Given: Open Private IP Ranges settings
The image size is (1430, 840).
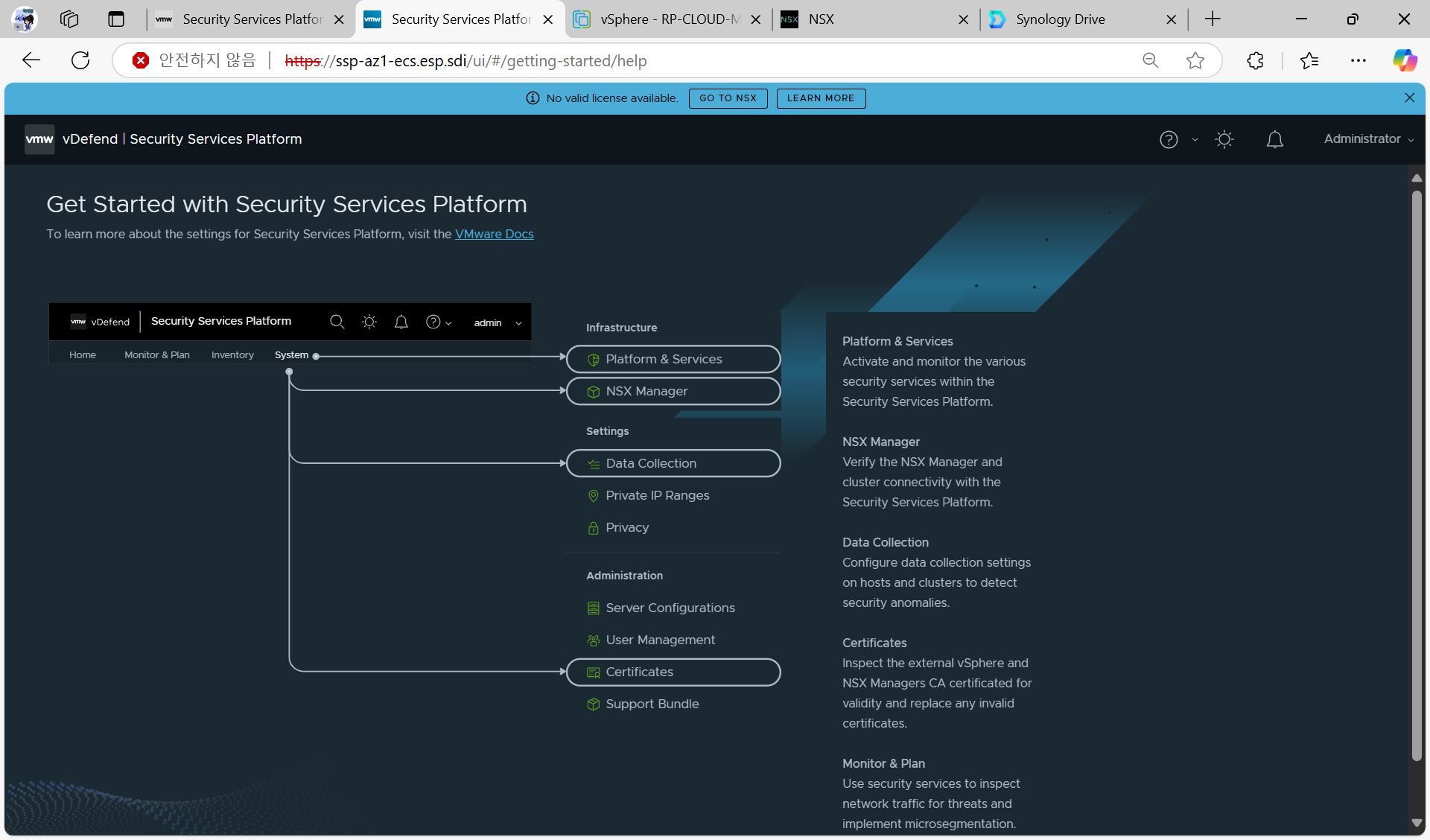Looking at the screenshot, I should pos(658,495).
